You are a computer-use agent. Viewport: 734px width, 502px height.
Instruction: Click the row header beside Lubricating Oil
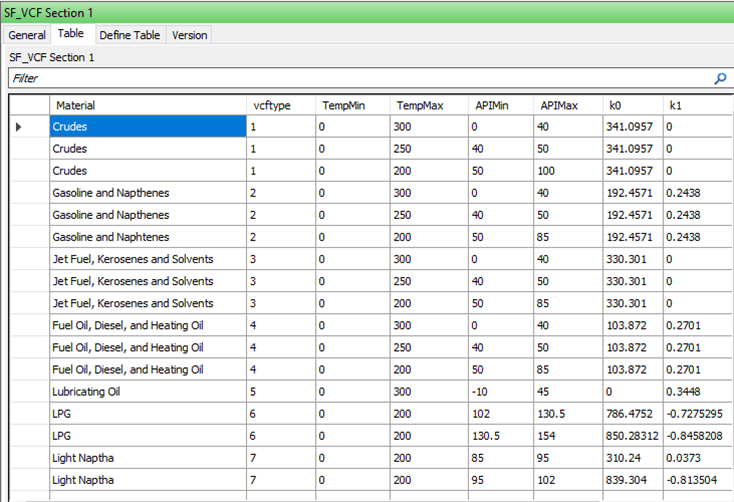point(29,391)
